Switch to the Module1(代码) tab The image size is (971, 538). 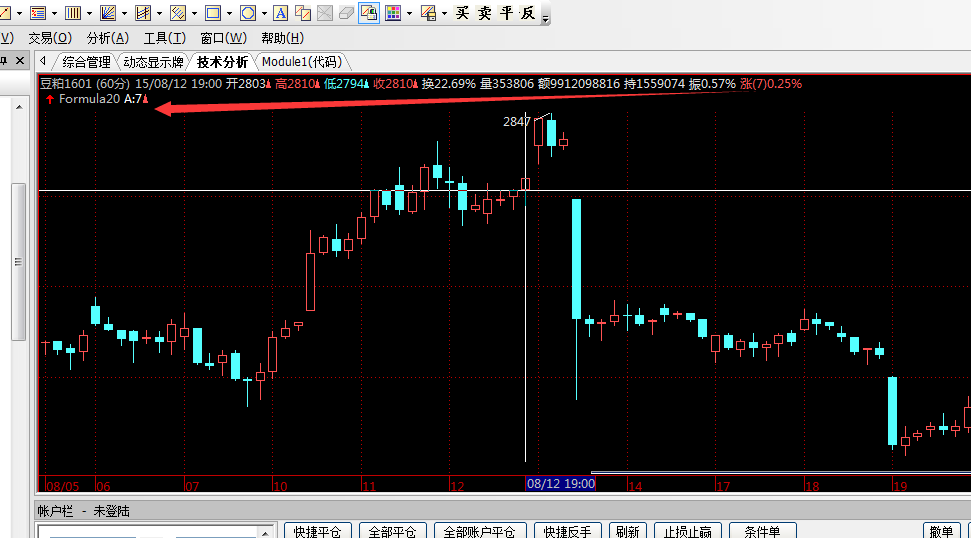click(x=301, y=62)
